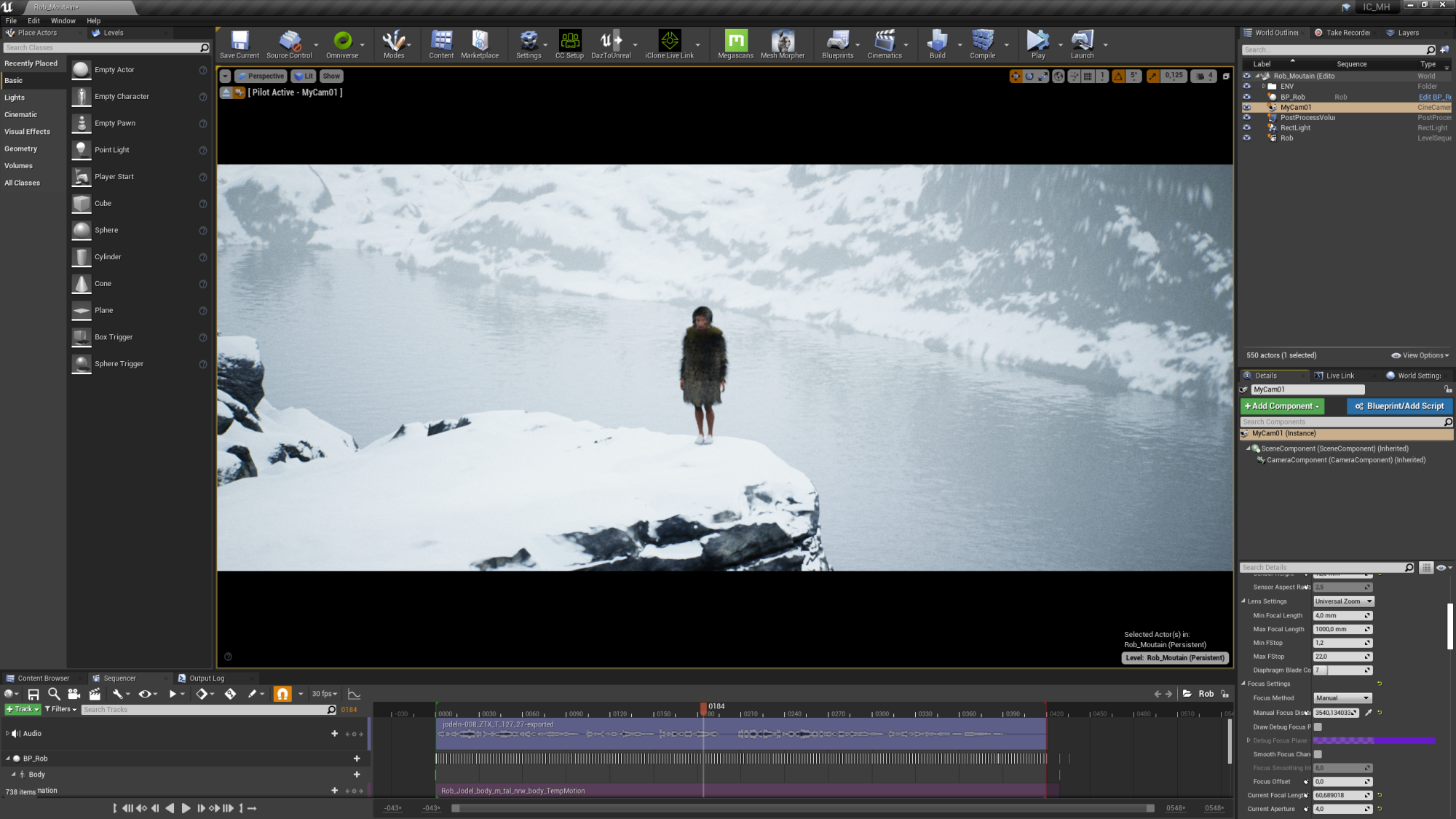Viewport: 1456px width, 819px height.
Task: Click the Compile toolbar icon
Action: click(982, 44)
